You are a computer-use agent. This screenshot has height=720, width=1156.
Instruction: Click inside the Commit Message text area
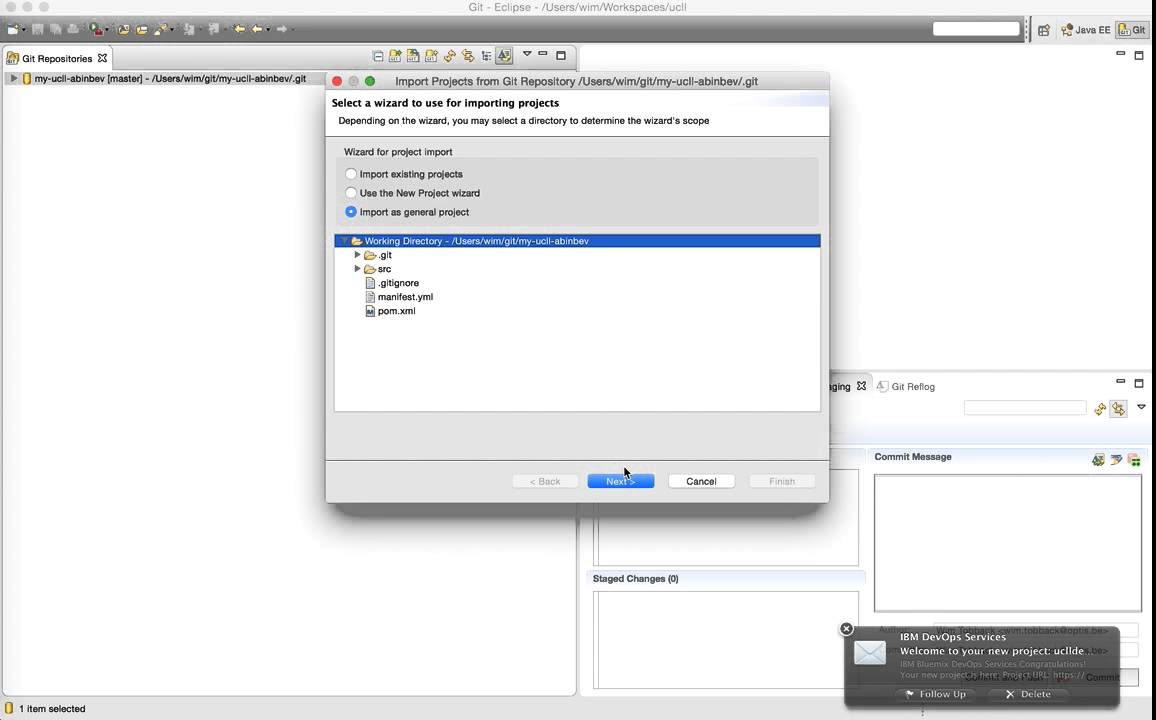1008,542
